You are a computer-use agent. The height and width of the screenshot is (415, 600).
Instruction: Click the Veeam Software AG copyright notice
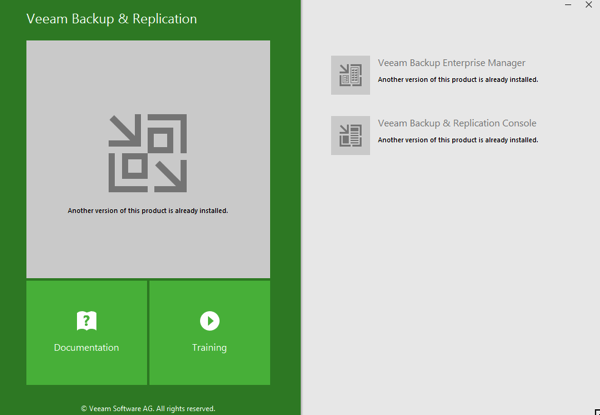pos(148,408)
